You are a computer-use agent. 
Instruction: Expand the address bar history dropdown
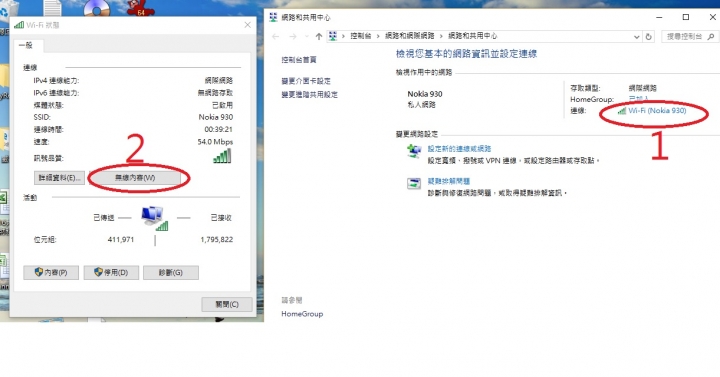click(636, 37)
